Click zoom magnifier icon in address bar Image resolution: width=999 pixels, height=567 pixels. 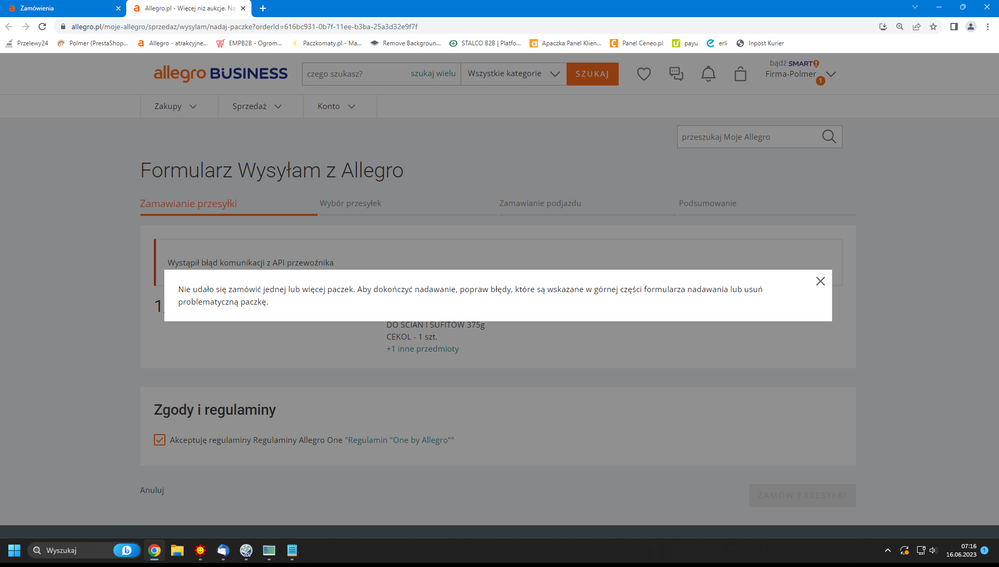pos(900,27)
